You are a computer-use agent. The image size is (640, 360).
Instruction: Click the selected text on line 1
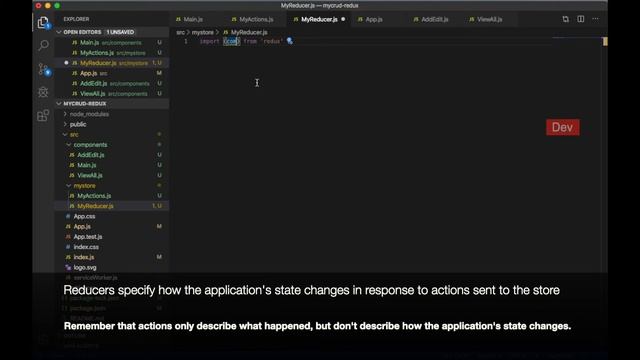pyautogui.click(x=231, y=41)
